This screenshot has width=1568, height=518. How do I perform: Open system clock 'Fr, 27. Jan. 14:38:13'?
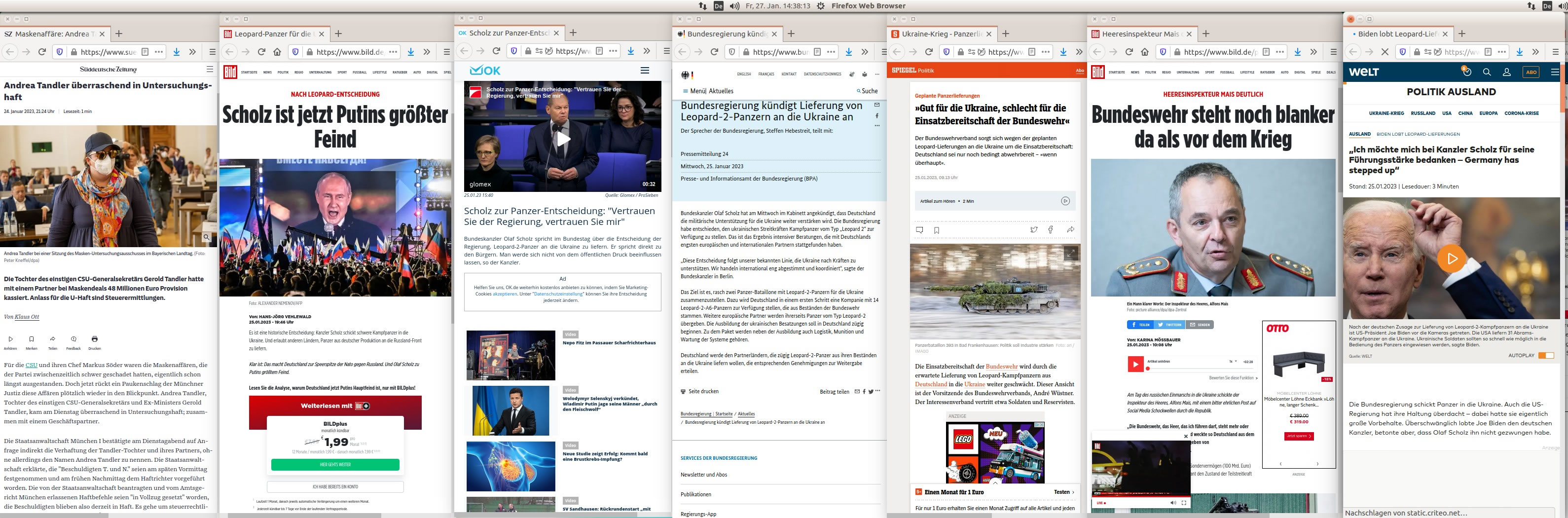coord(777,5)
